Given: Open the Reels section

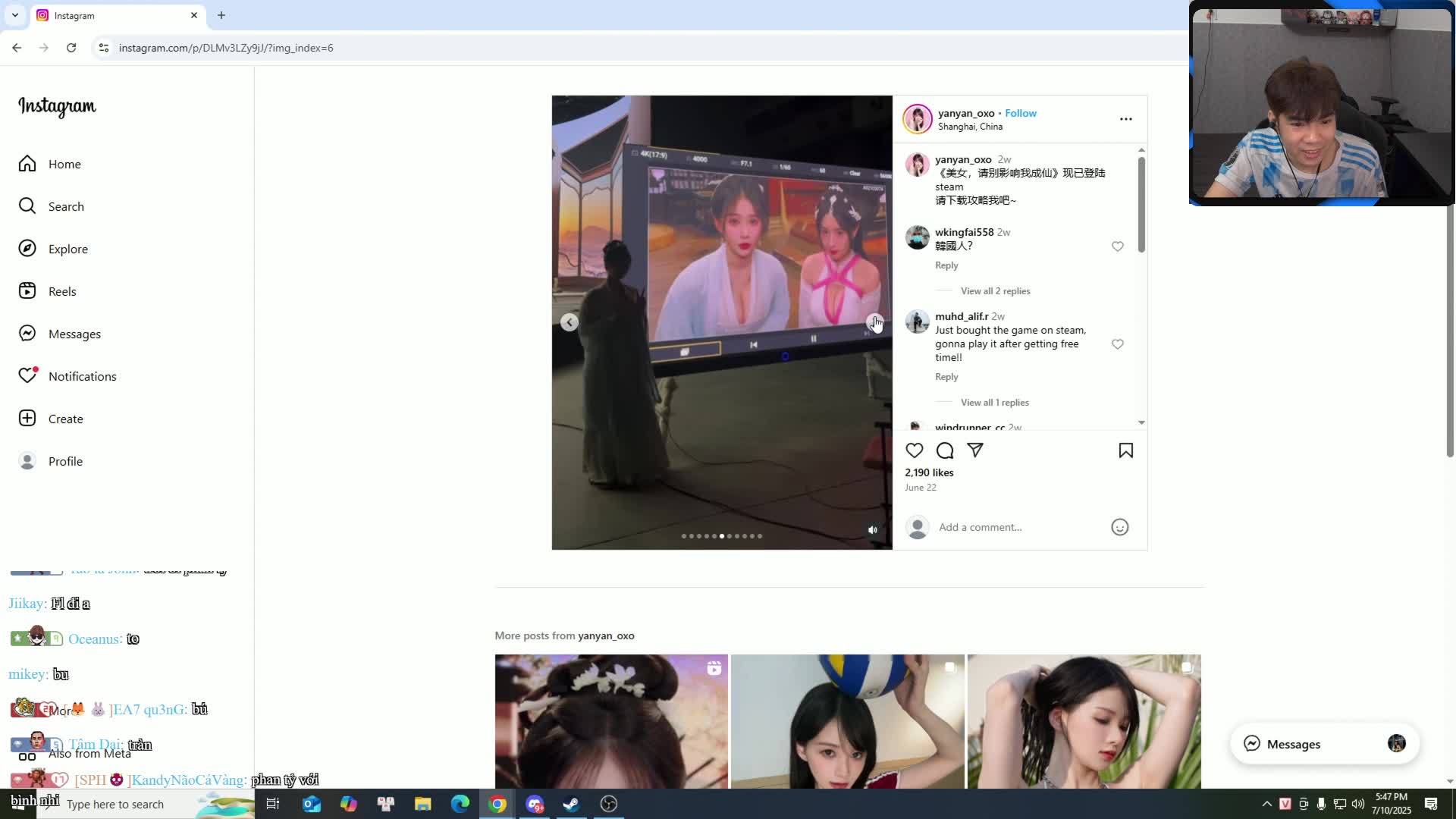Looking at the screenshot, I should click(x=62, y=291).
